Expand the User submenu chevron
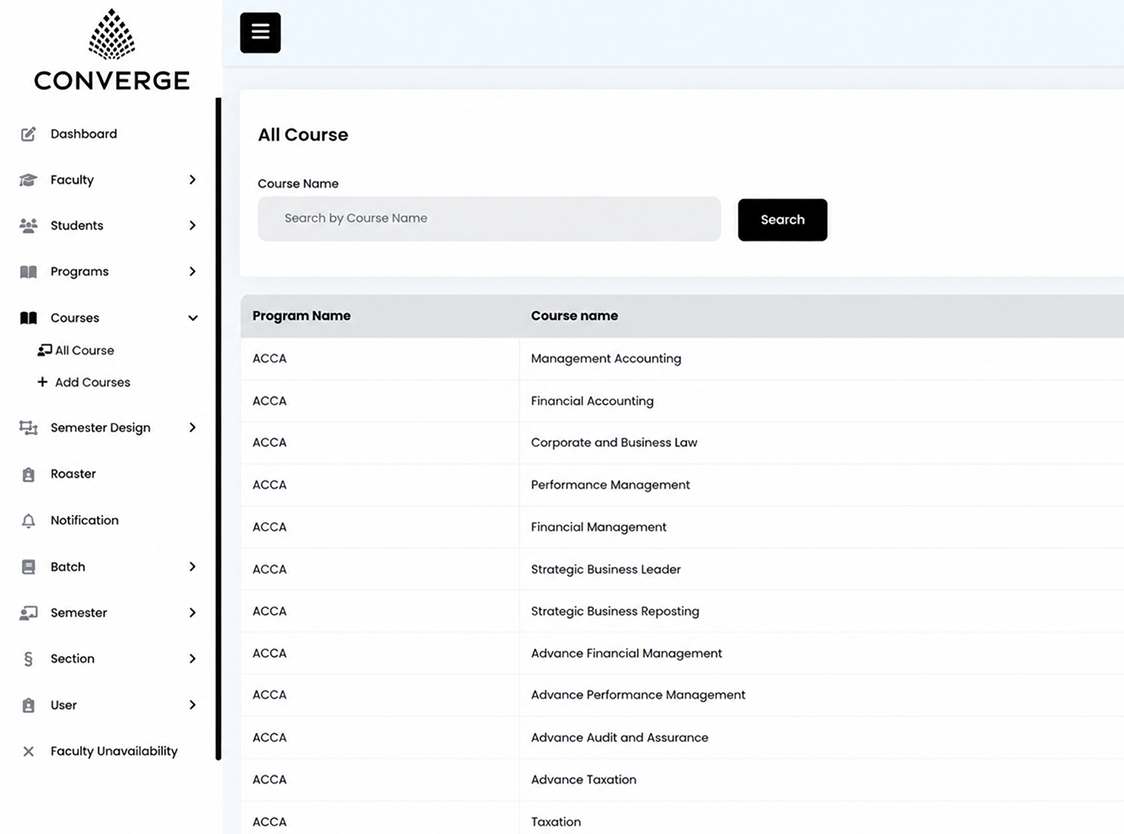The height and width of the screenshot is (834, 1124). pyautogui.click(x=192, y=705)
